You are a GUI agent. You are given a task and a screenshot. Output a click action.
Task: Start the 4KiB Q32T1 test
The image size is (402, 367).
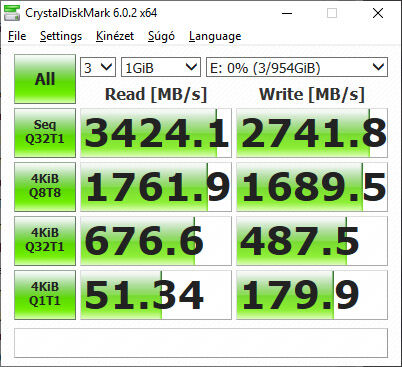(x=45, y=241)
